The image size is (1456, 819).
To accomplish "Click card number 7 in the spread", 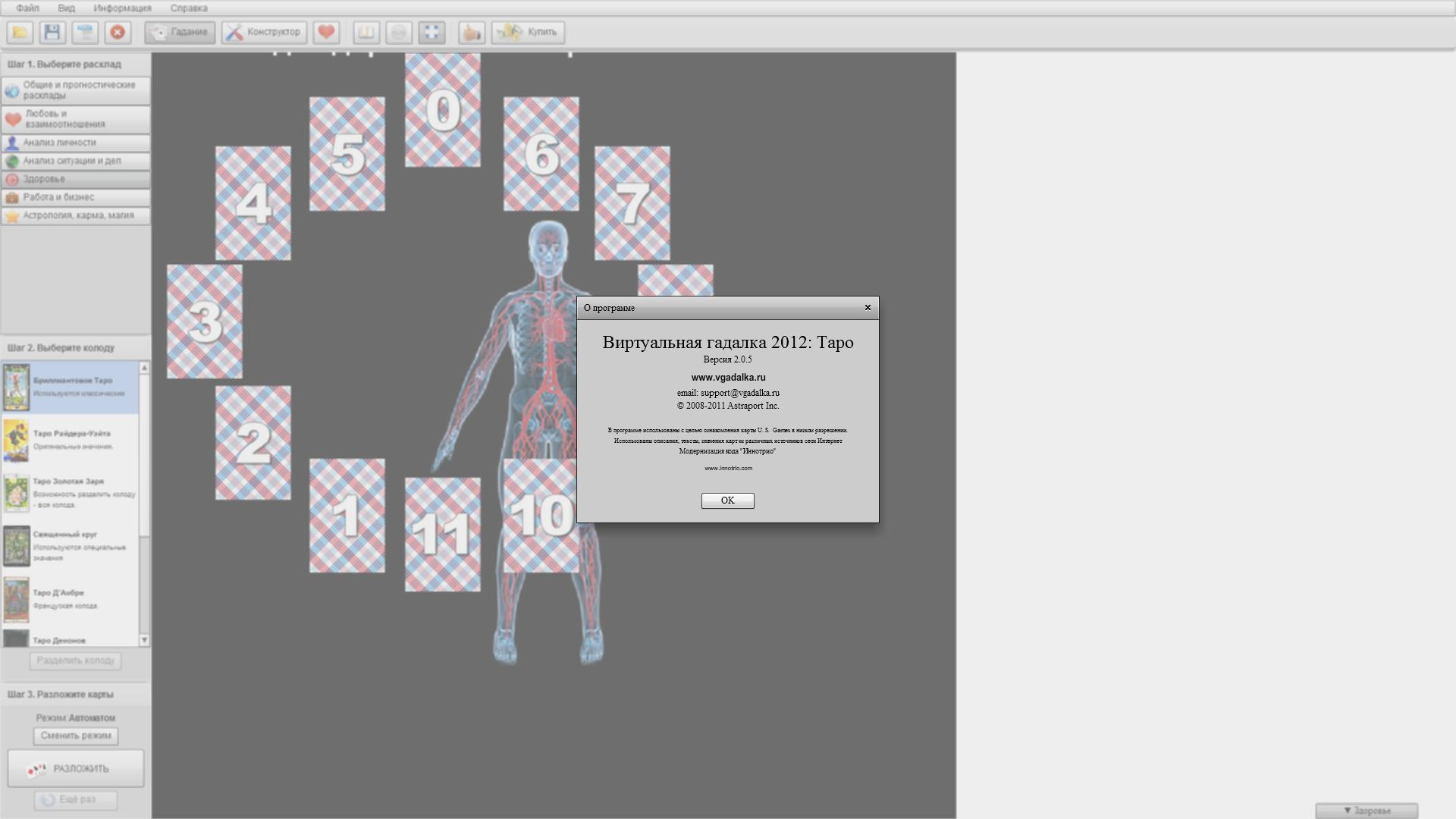I will [x=632, y=203].
